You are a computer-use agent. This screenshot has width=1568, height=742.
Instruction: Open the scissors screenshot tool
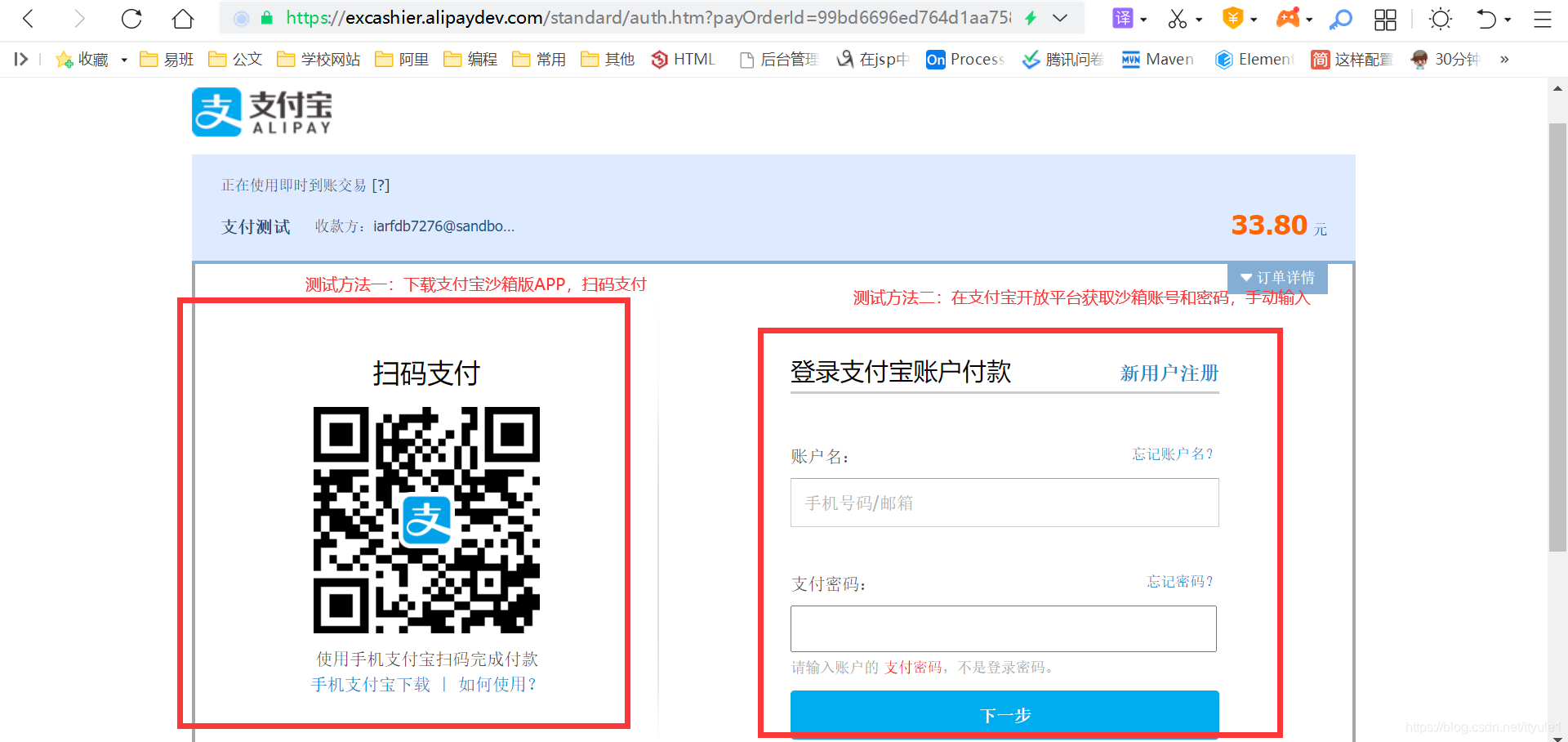point(1177,19)
